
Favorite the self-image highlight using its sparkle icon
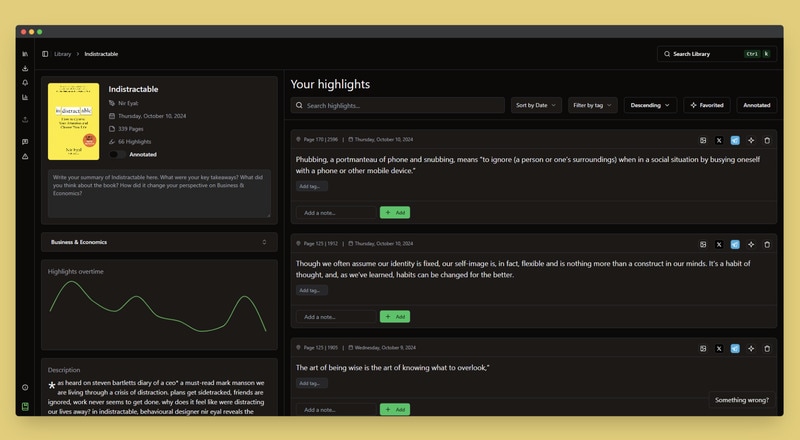[x=751, y=244]
